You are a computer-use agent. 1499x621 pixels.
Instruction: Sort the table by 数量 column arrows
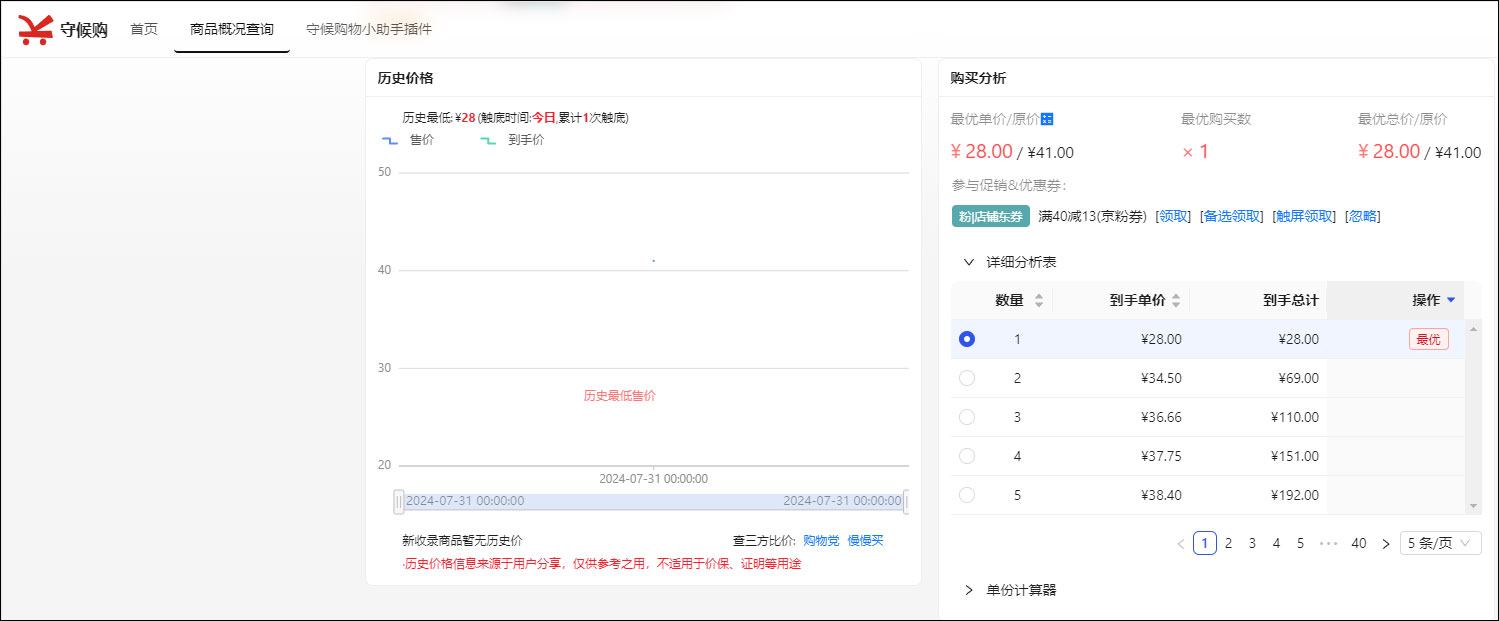point(1038,301)
